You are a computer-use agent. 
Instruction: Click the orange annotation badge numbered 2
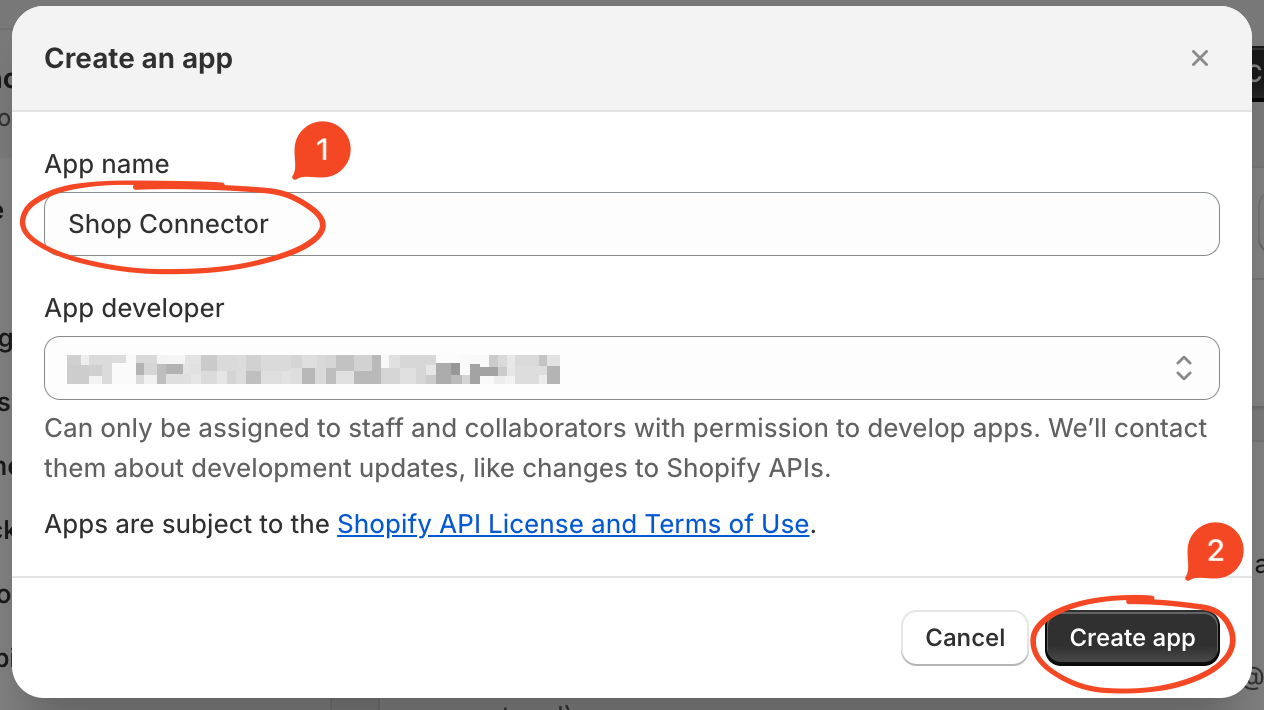(1215, 552)
